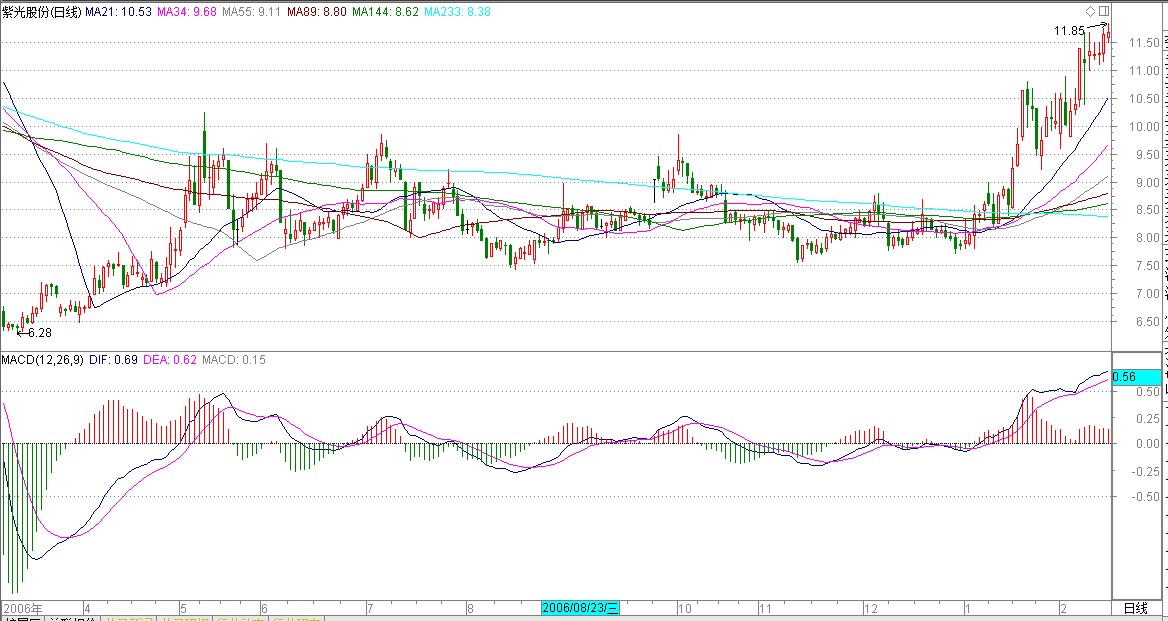Click the split-window icon at chart top-right
Viewport: 1168px width, 621px height.
click(1103, 10)
